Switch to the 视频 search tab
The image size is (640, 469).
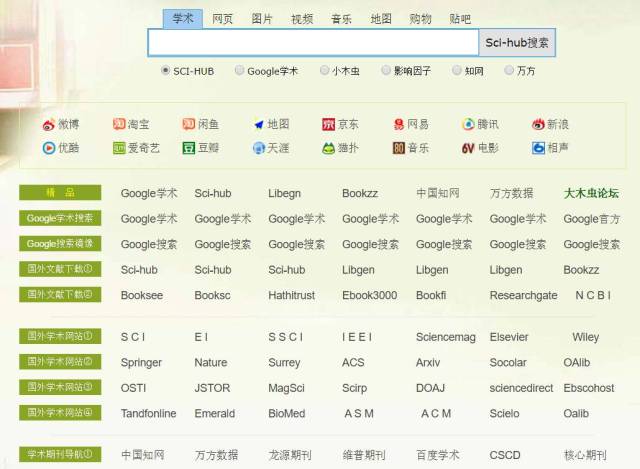coord(302,19)
